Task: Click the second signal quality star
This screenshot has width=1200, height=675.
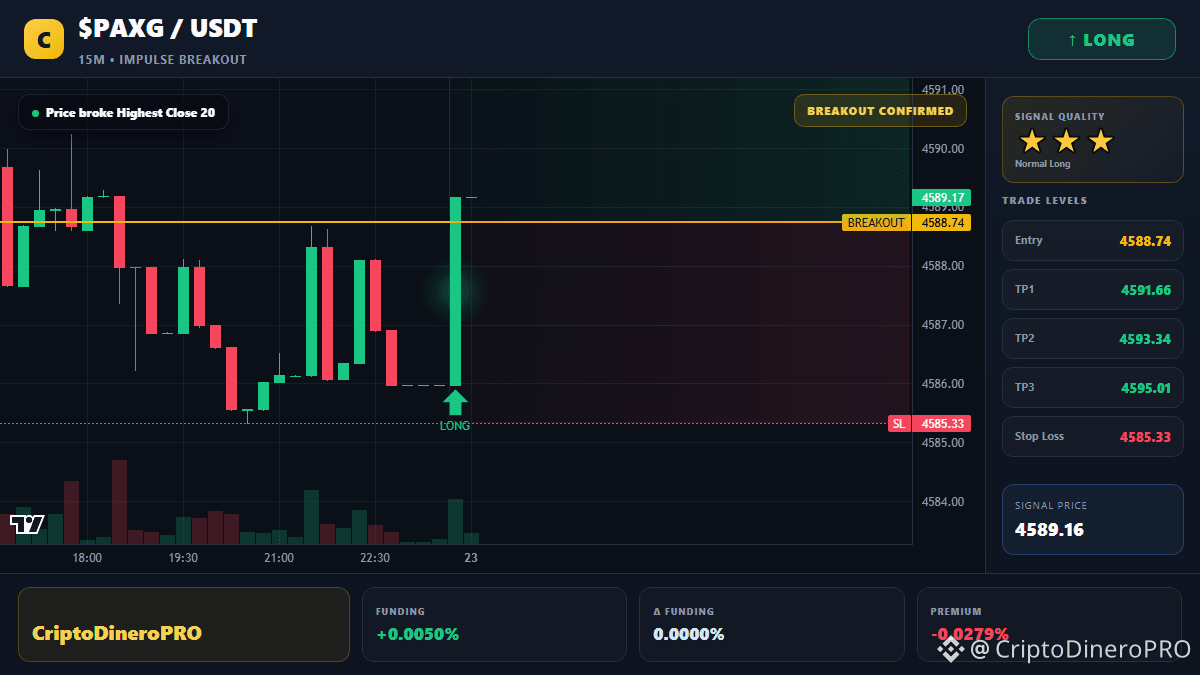Action: 1066,141
